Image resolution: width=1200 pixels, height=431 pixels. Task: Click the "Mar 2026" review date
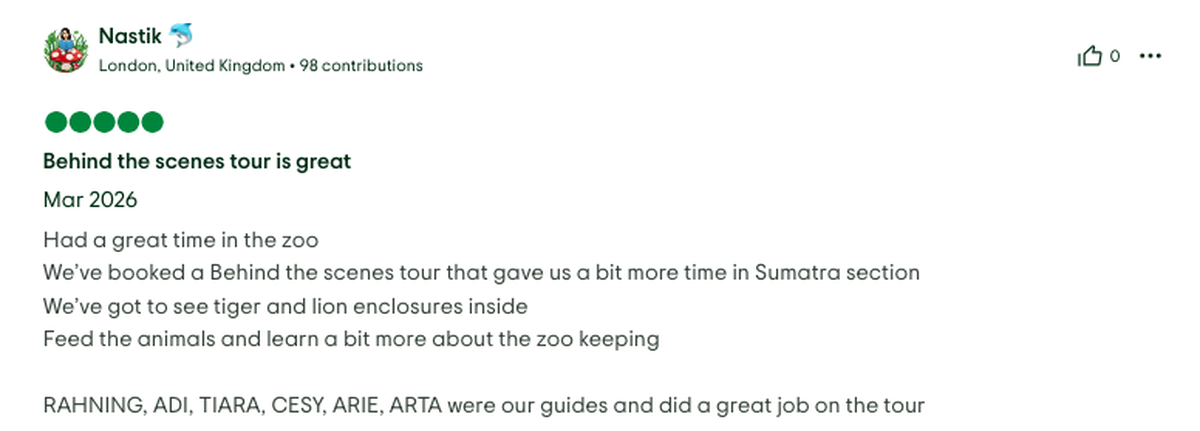pos(90,200)
